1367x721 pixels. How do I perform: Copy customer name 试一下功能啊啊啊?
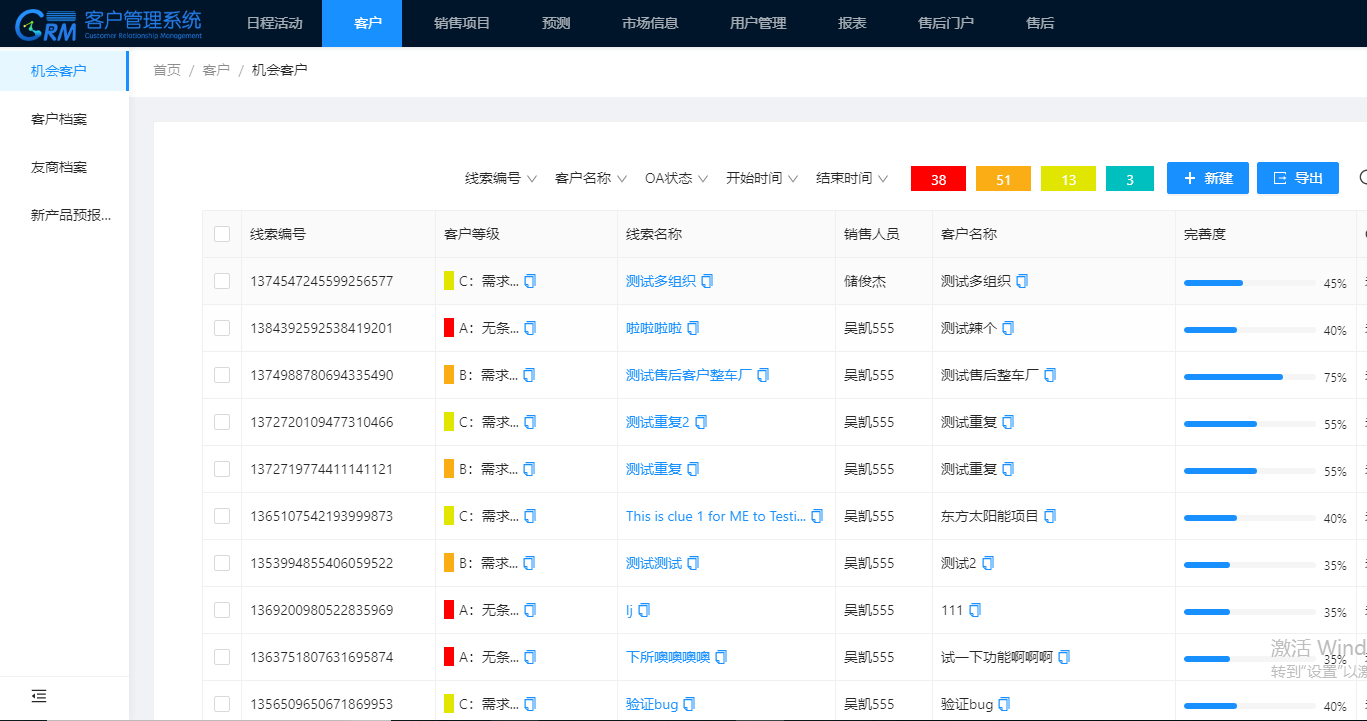[x=1064, y=657]
